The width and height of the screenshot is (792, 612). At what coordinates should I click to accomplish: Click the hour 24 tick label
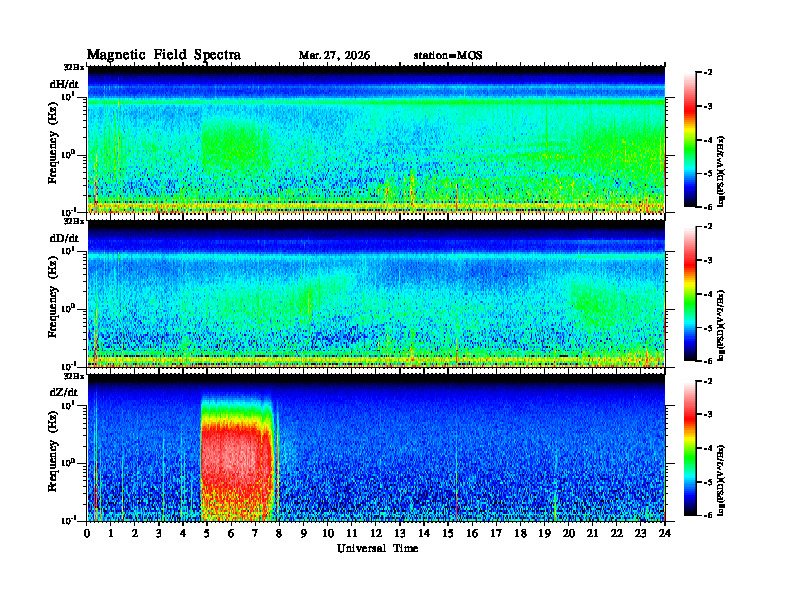pos(665,534)
